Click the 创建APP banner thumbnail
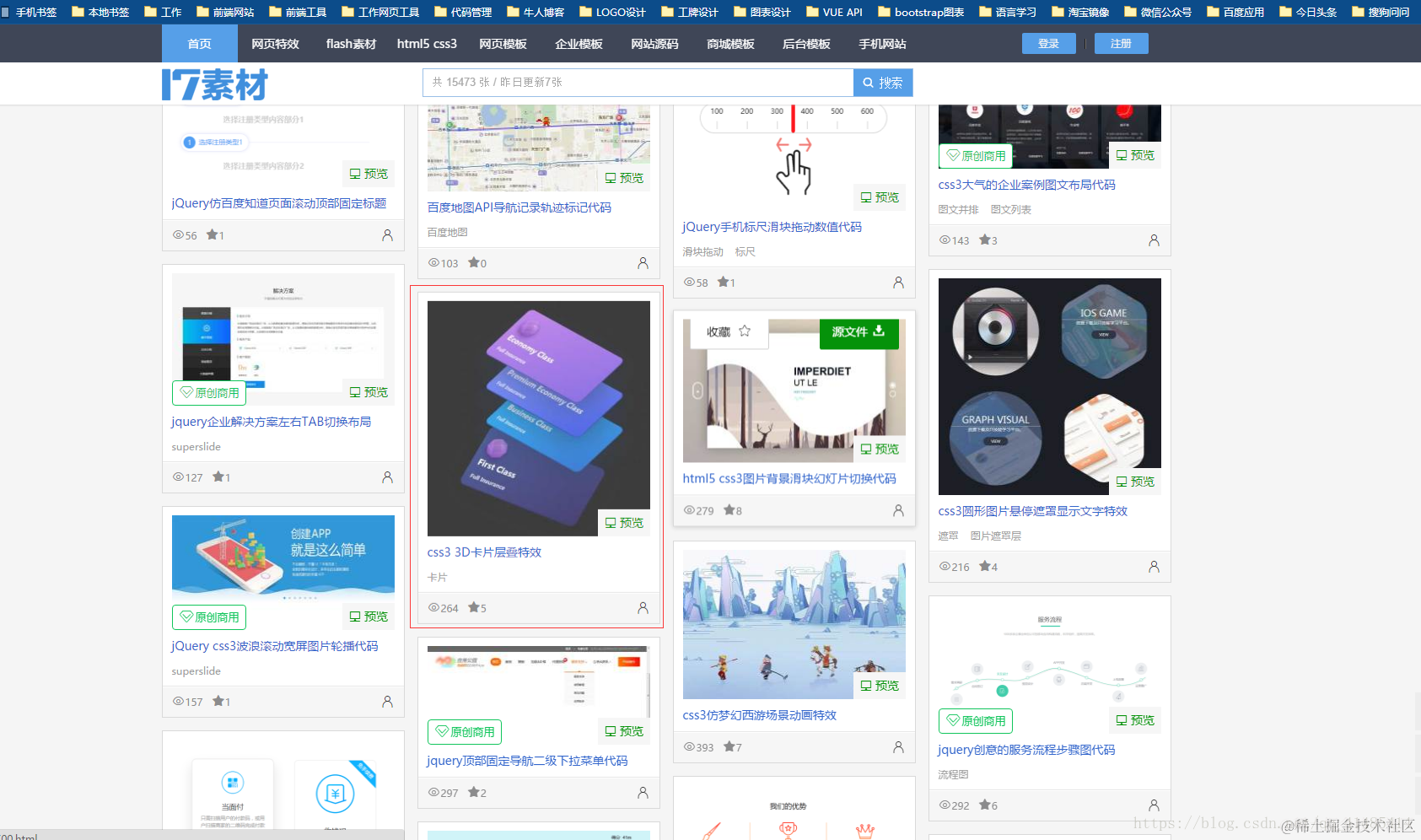 283,557
